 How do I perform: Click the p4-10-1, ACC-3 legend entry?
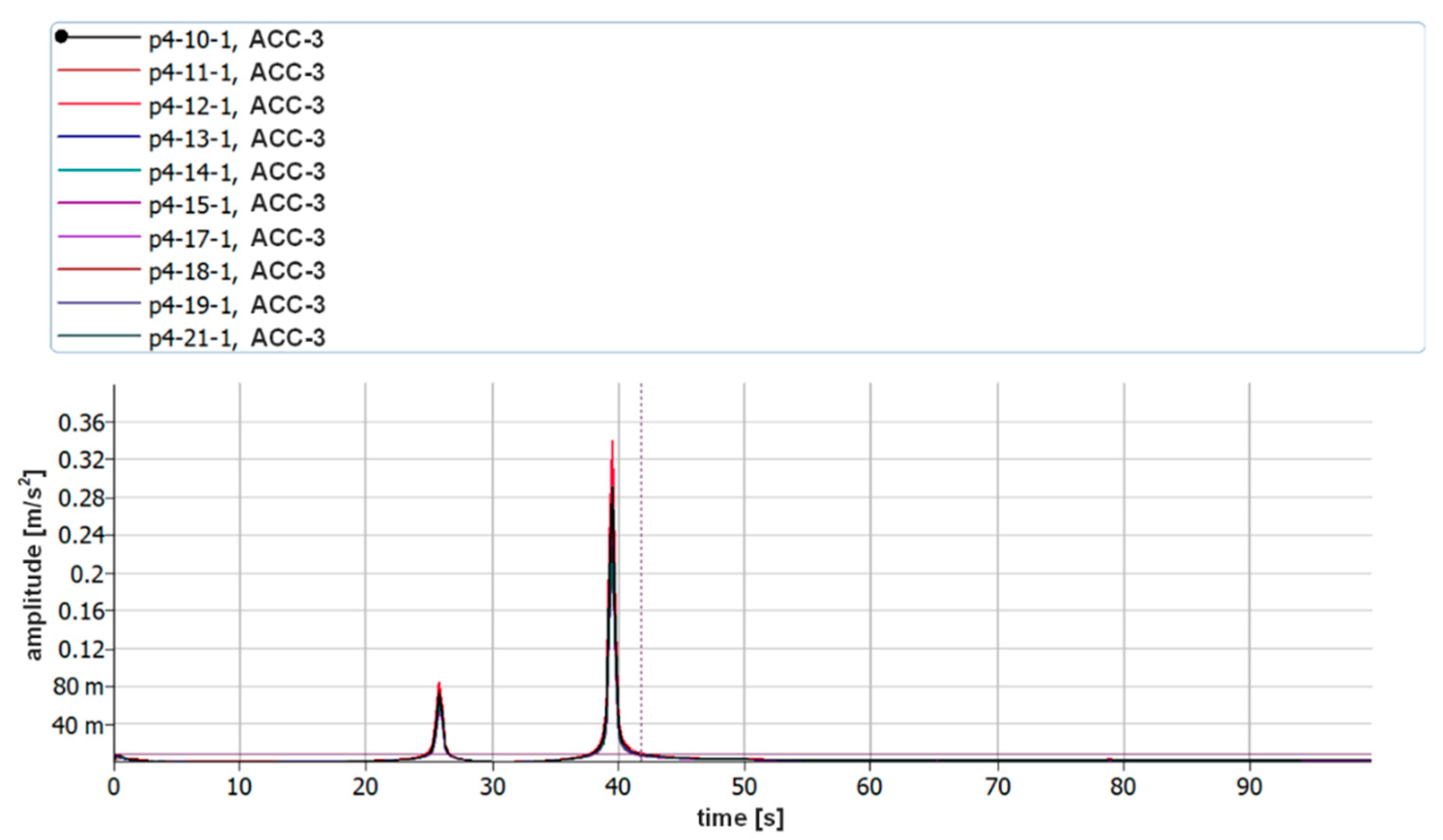pos(236,39)
